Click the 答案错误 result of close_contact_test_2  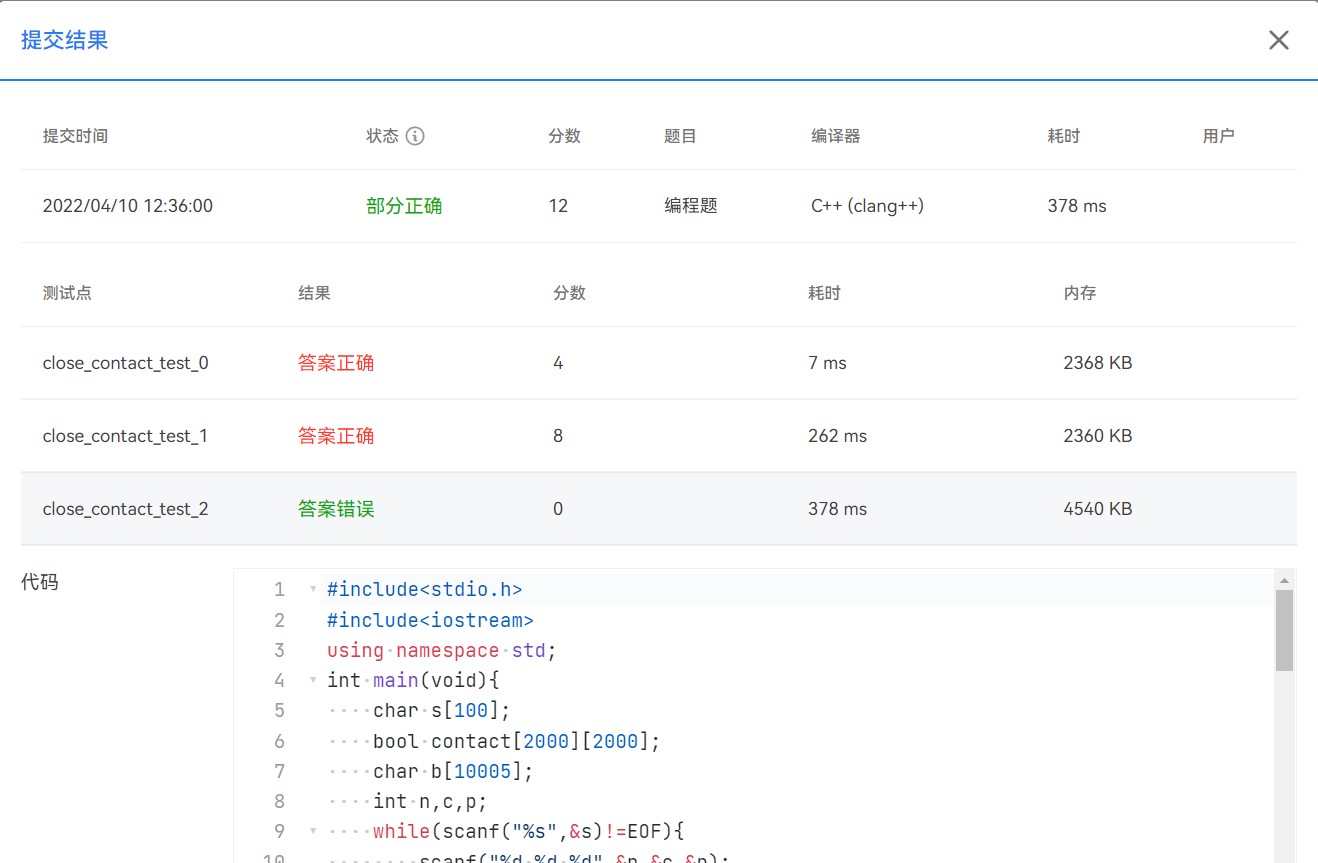click(x=336, y=508)
